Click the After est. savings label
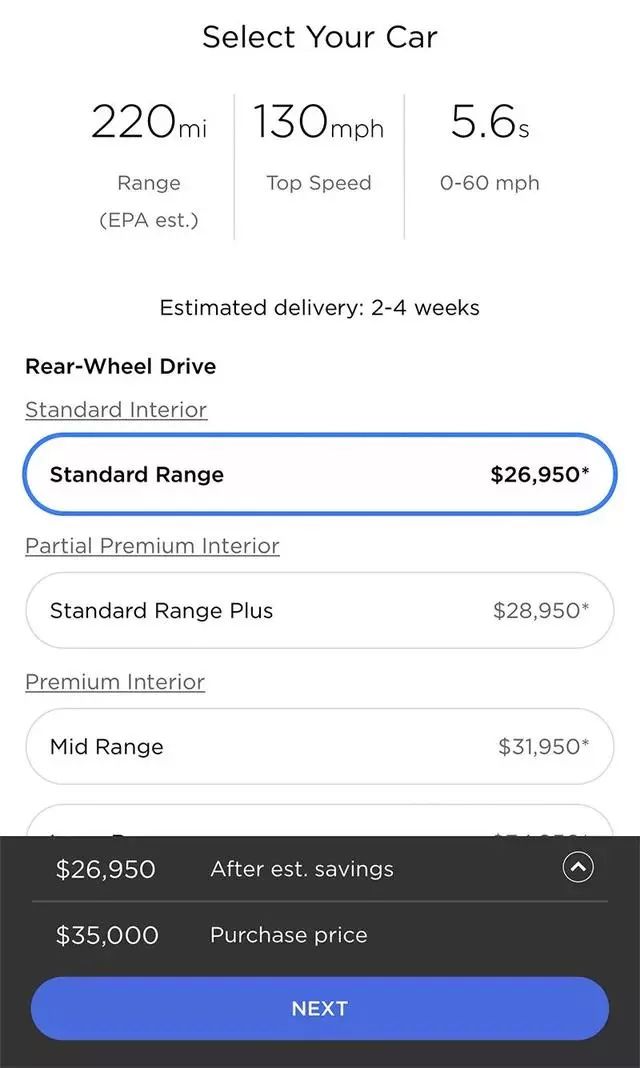 [302, 869]
